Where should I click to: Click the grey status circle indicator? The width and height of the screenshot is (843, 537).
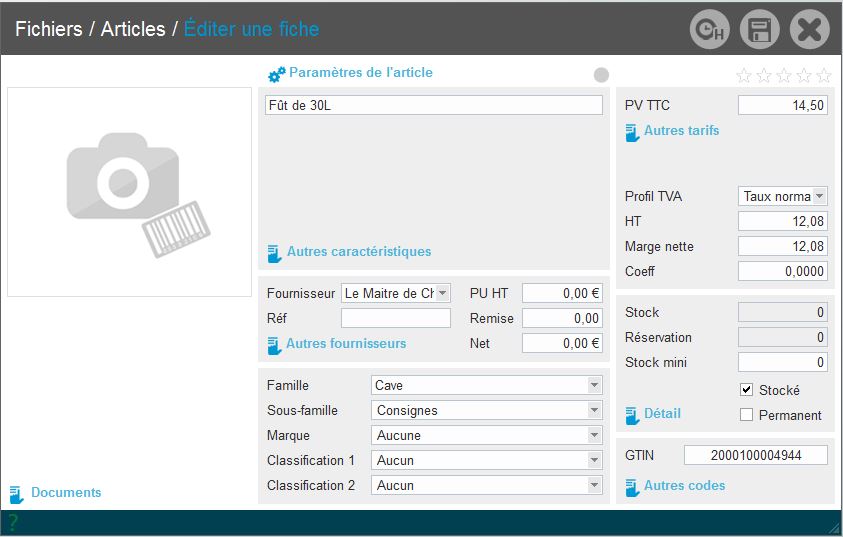click(x=601, y=75)
